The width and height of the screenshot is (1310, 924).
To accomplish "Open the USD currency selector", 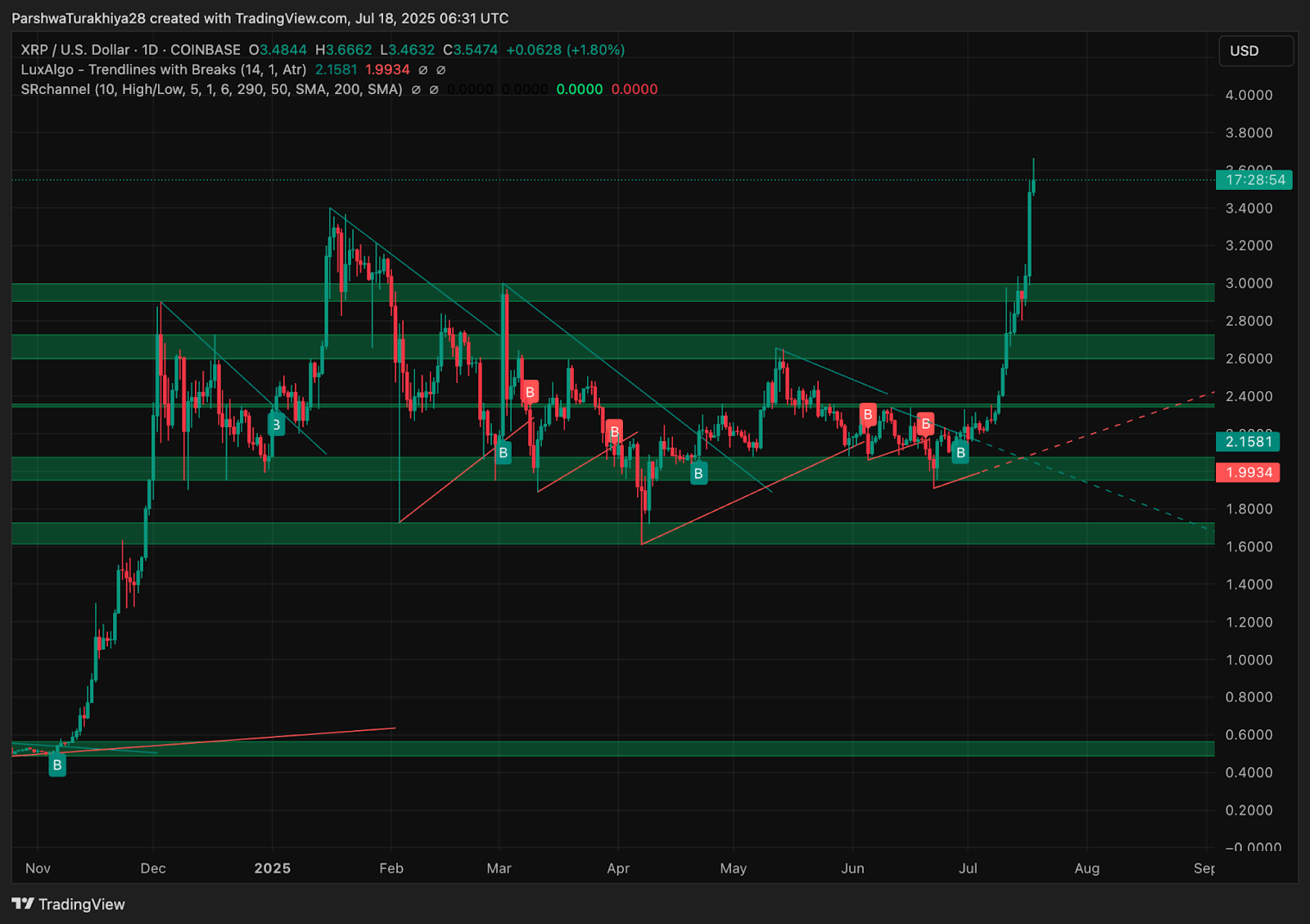I will click(1255, 50).
